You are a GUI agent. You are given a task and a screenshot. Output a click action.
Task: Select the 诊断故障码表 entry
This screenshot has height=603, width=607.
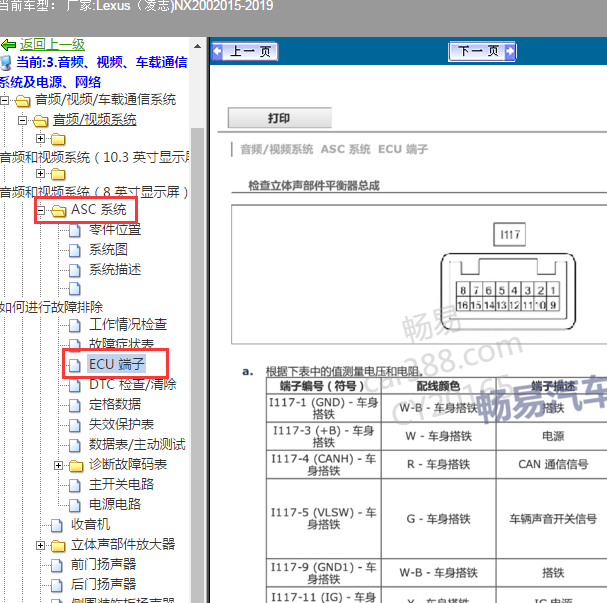tap(128, 464)
